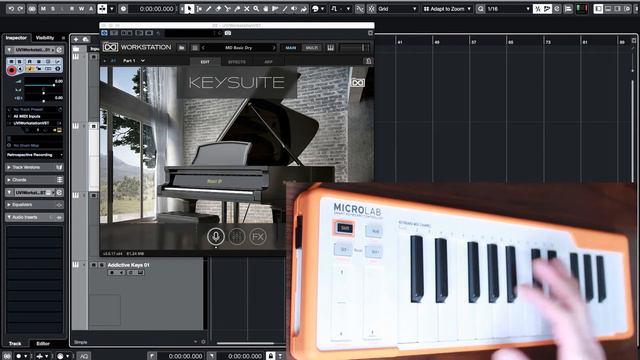Select the Range Selection tool
Viewport: 640px width, 360px height.
point(199,9)
